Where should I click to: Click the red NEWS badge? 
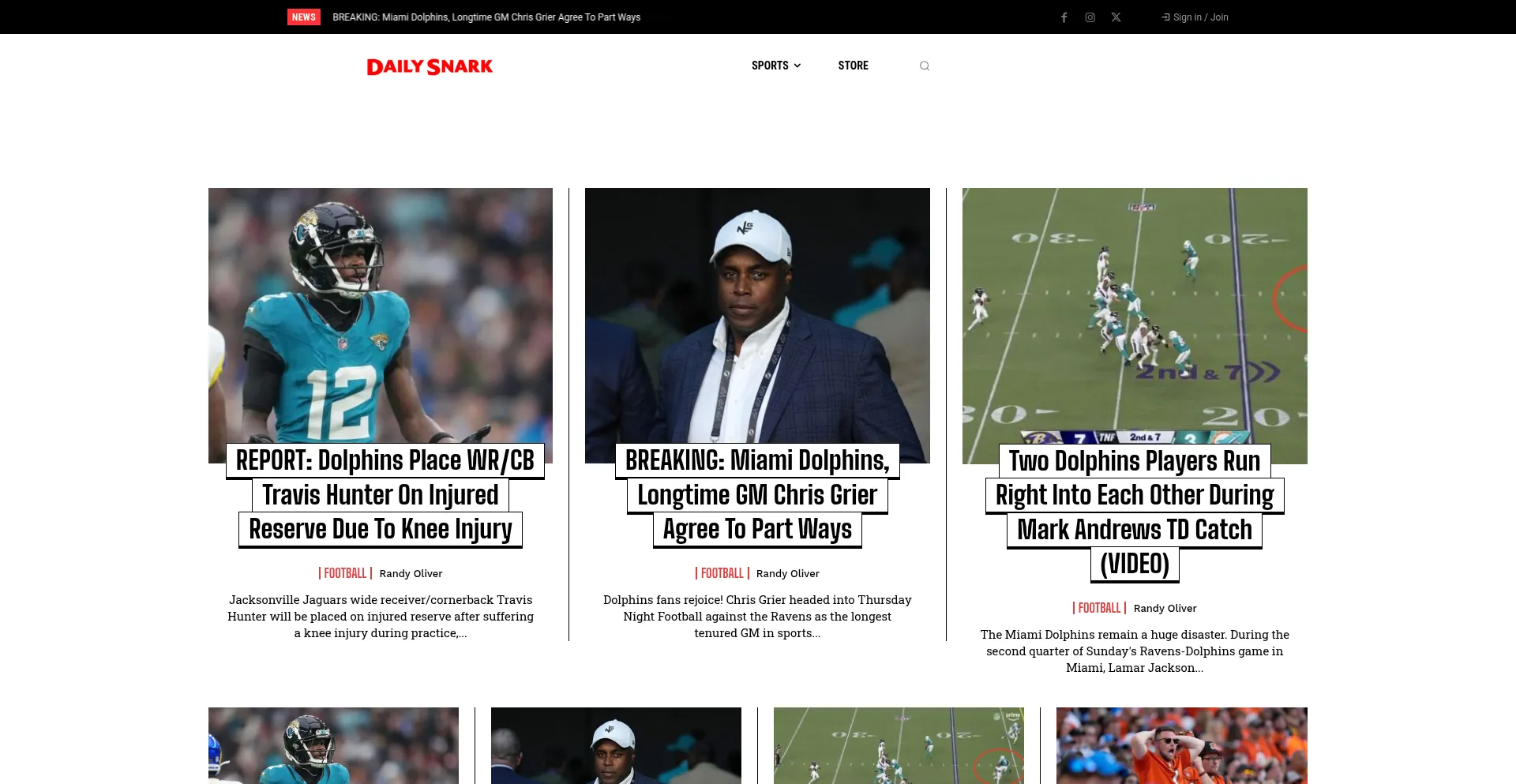(303, 17)
